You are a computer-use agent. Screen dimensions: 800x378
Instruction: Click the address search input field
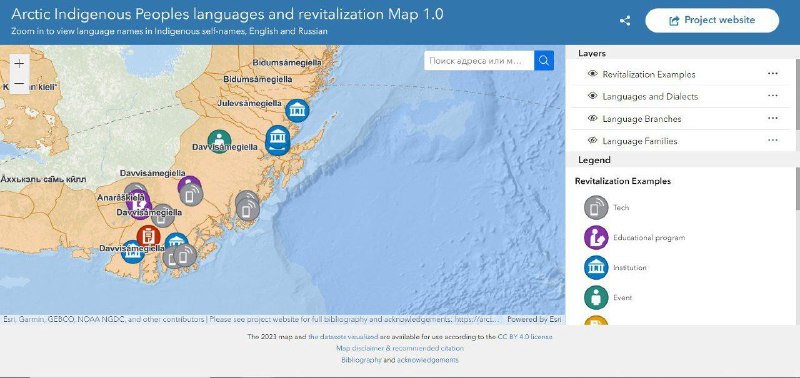click(x=479, y=61)
